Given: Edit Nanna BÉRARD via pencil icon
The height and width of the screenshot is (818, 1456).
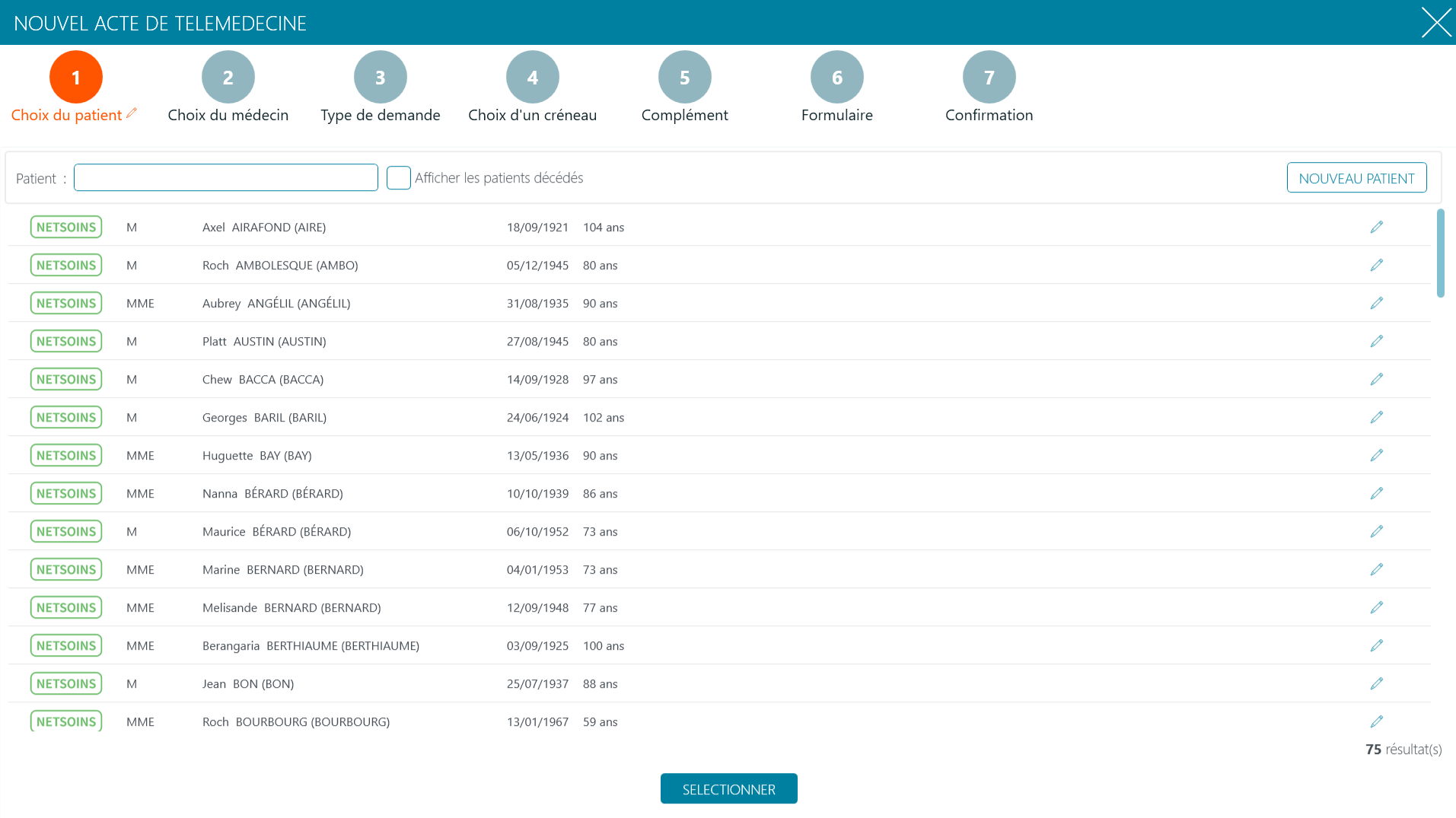Looking at the screenshot, I should point(1376,493).
